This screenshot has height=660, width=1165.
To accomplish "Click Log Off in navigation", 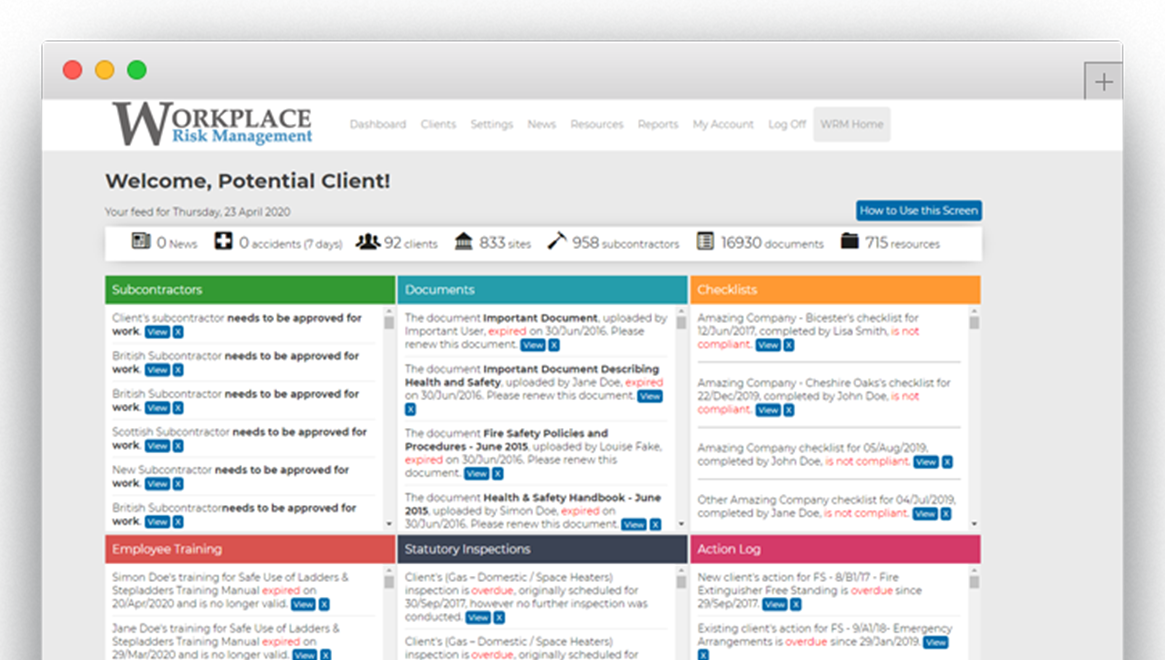I will [x=787, y=124].
